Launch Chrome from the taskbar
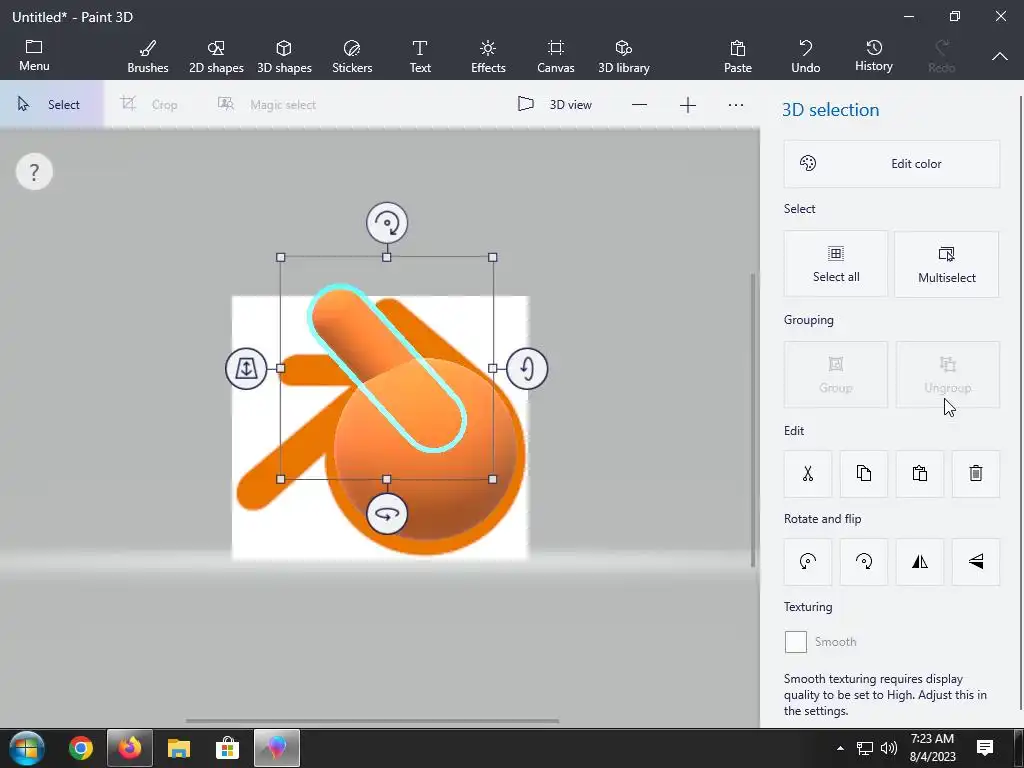 81,748
